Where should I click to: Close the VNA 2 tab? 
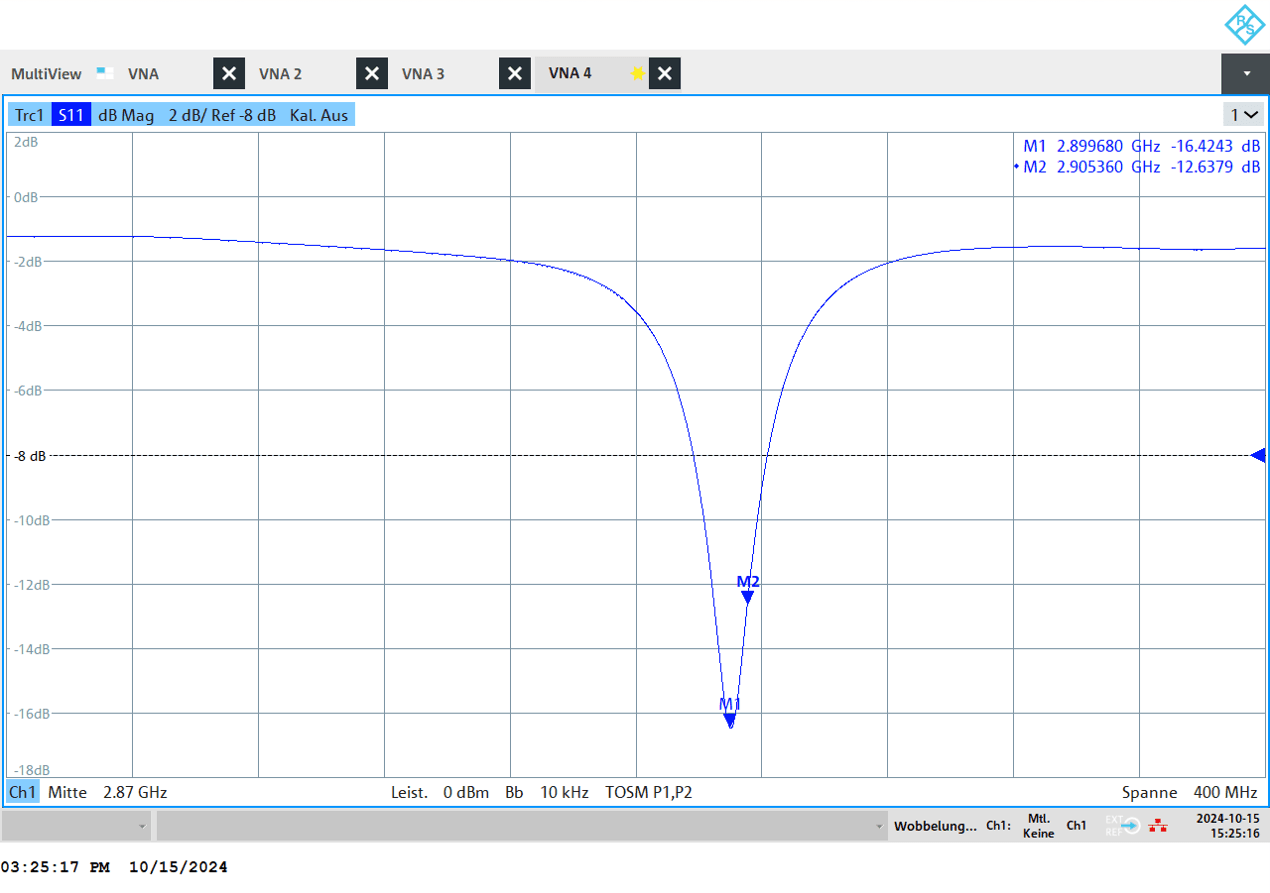pyautogui.click(x=372, y=74)
